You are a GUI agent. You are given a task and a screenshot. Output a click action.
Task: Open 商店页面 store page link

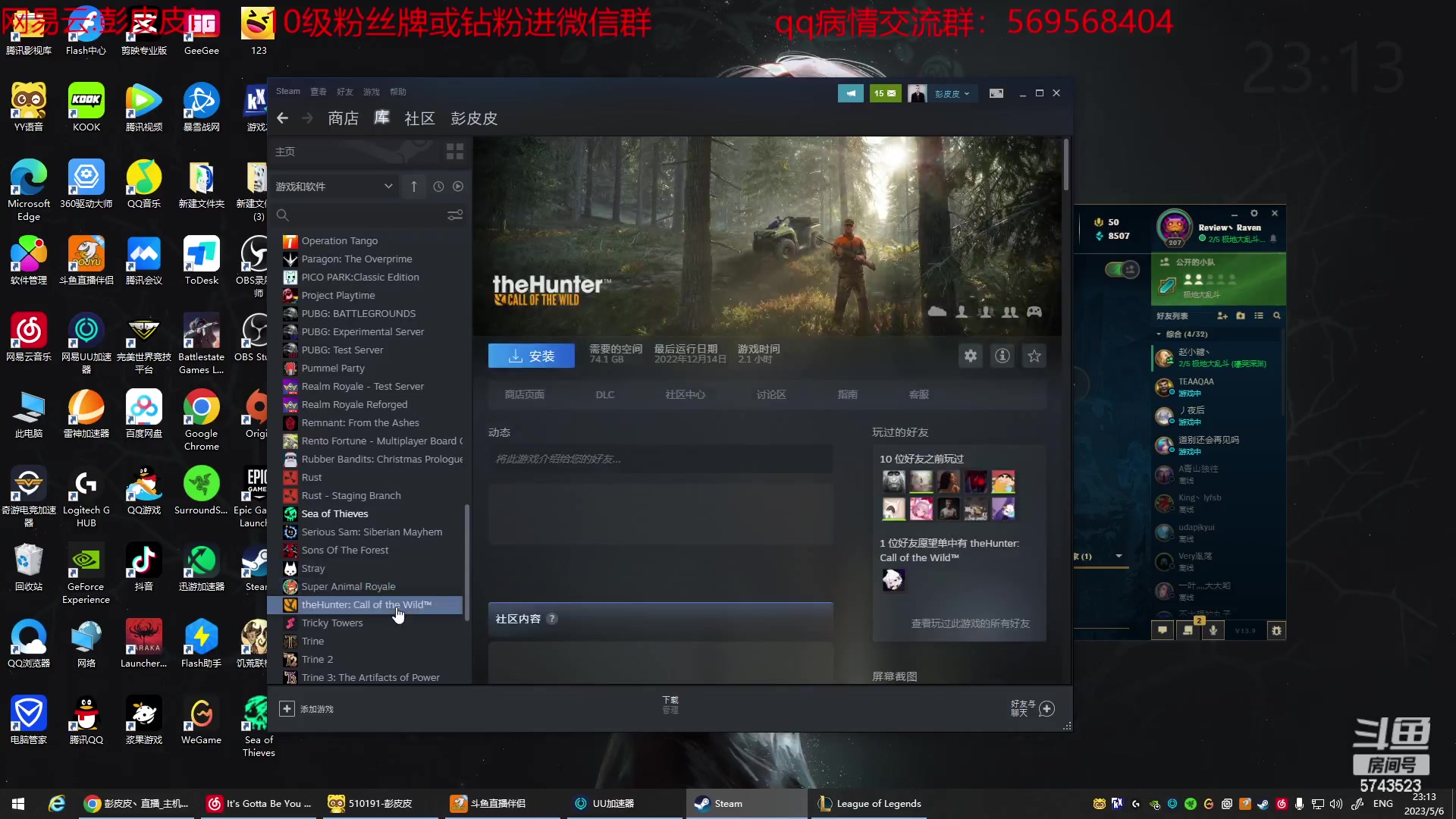tap(525, 395)
